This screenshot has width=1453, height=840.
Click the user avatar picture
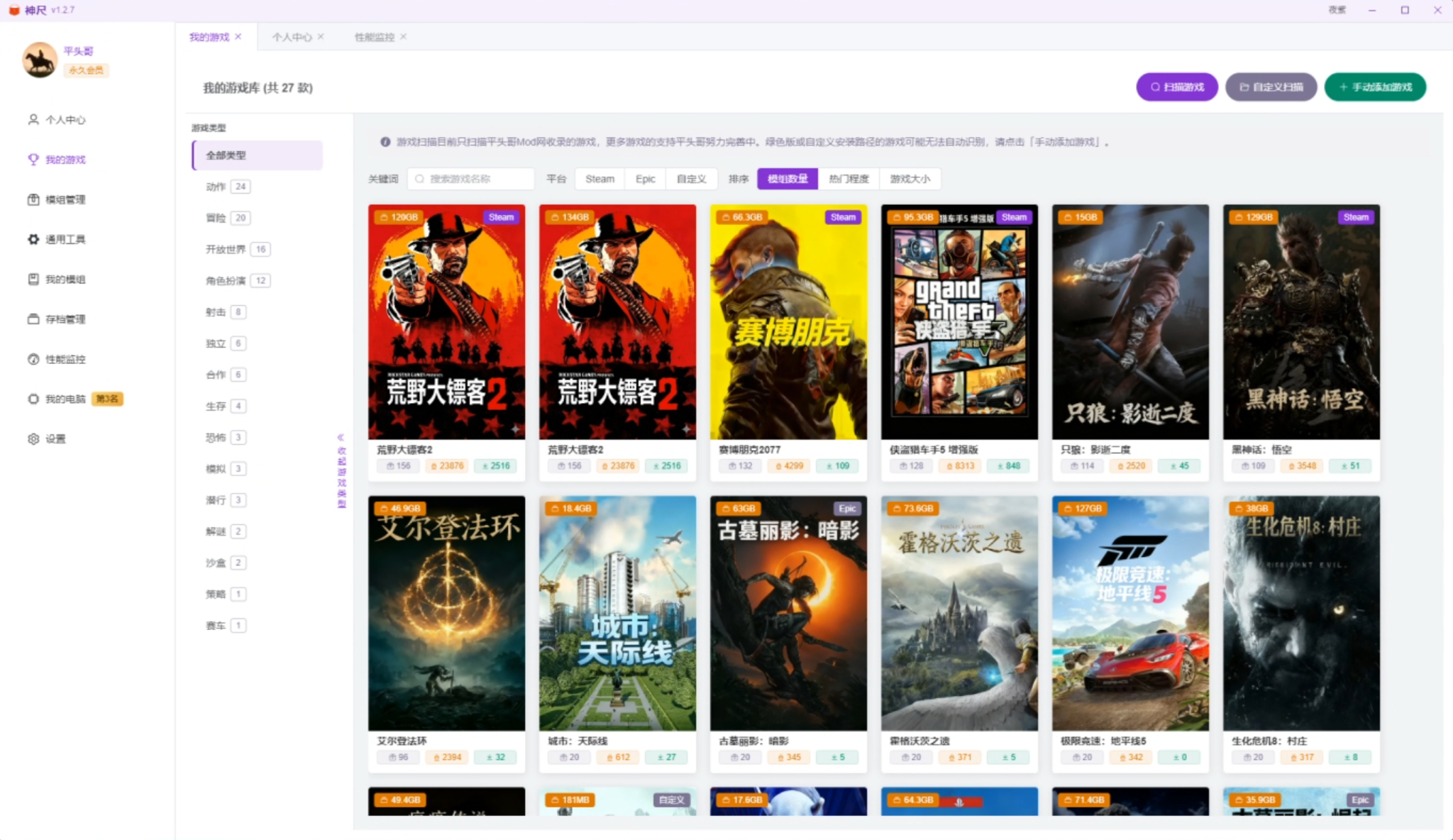(40, 60)
